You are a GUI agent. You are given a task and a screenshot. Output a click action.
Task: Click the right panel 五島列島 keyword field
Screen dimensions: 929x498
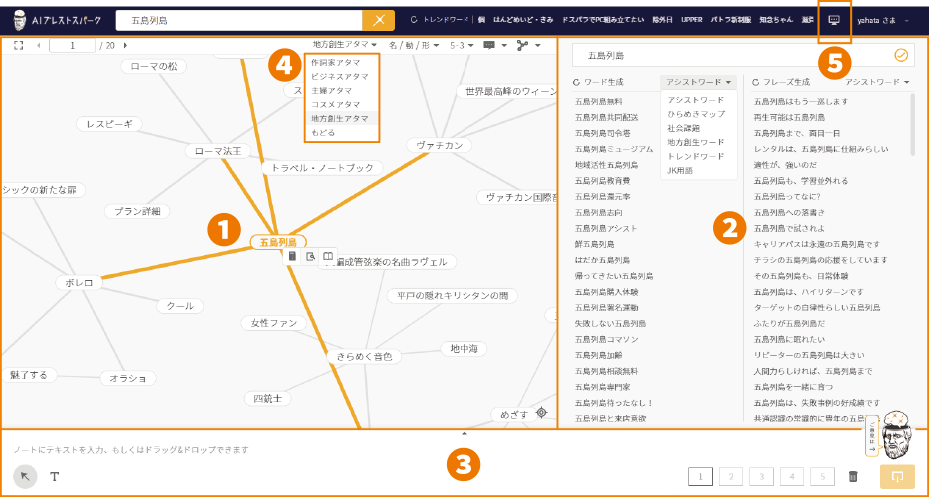click(743, 55)
